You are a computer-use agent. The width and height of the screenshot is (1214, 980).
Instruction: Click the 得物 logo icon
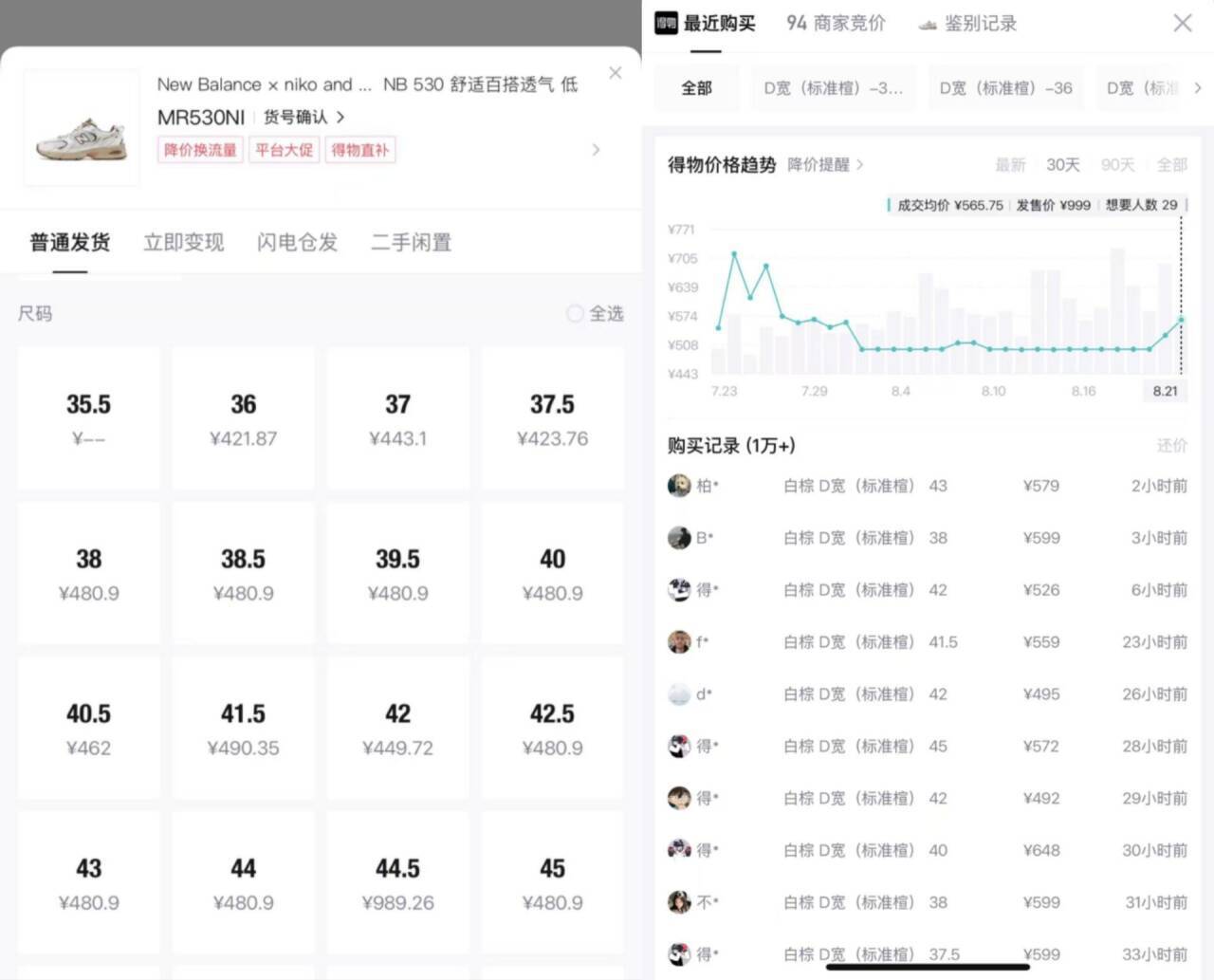[x=667, y=23]
